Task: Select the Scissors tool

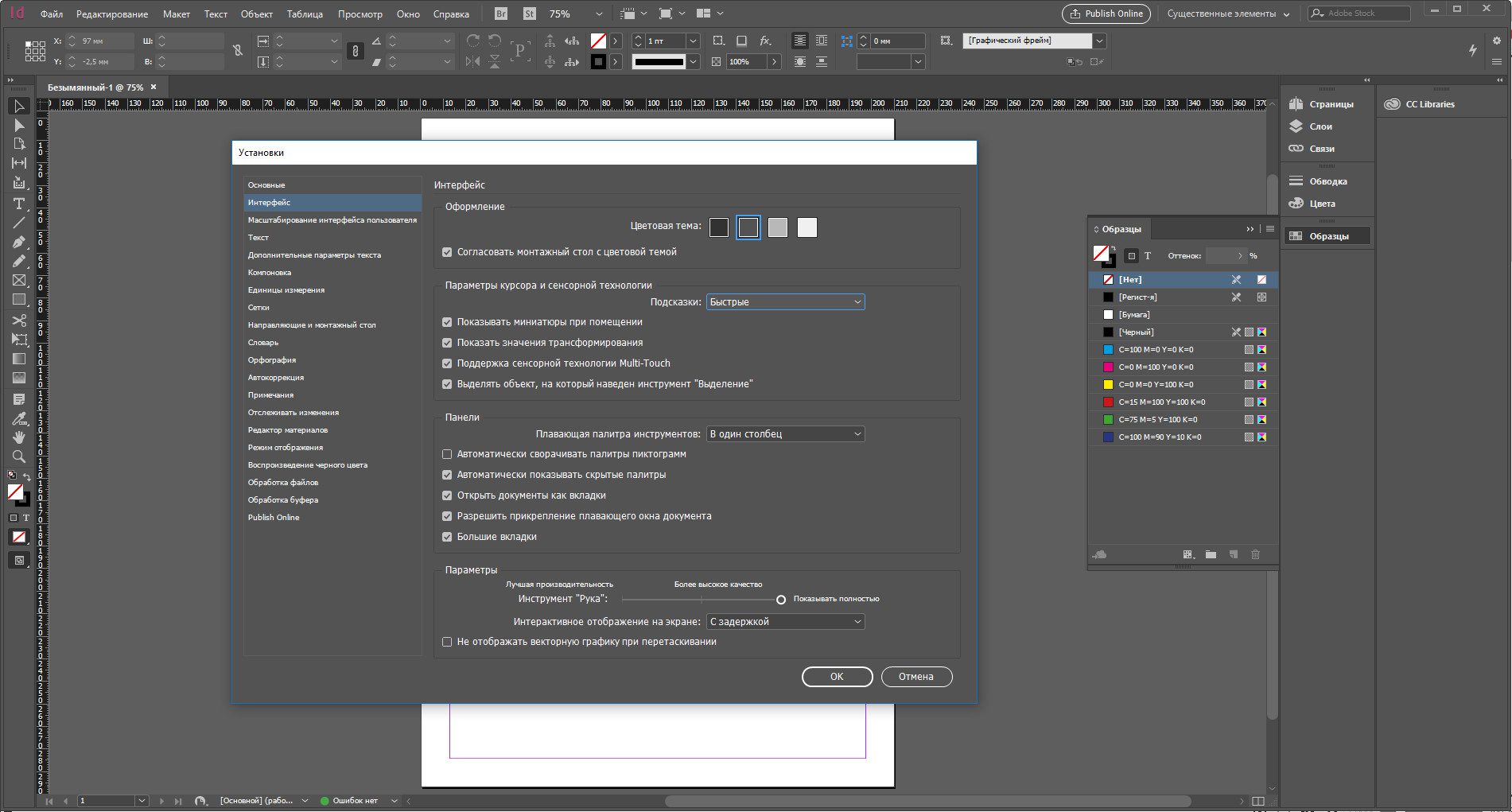Action: point(19,321)
